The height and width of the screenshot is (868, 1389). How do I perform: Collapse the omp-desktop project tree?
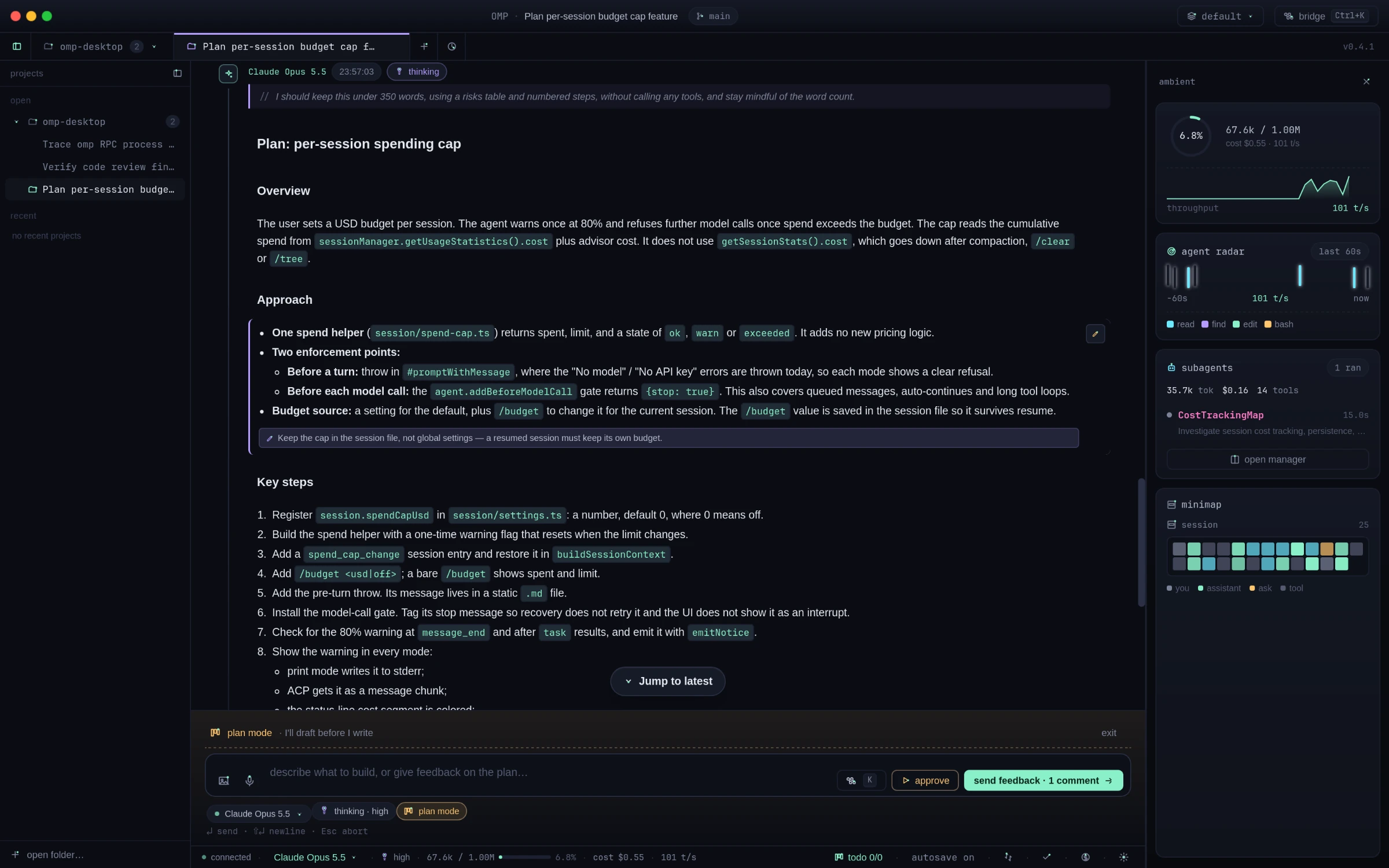pyautogui.click(x=16, y=122)
